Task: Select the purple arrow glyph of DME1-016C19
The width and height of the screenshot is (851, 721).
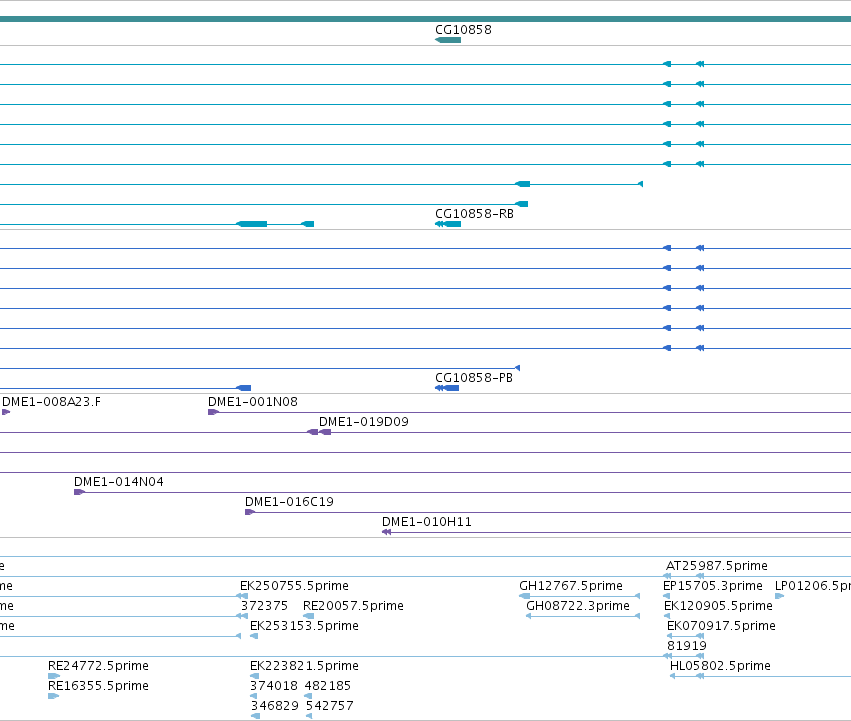Action: click(250, 513)
